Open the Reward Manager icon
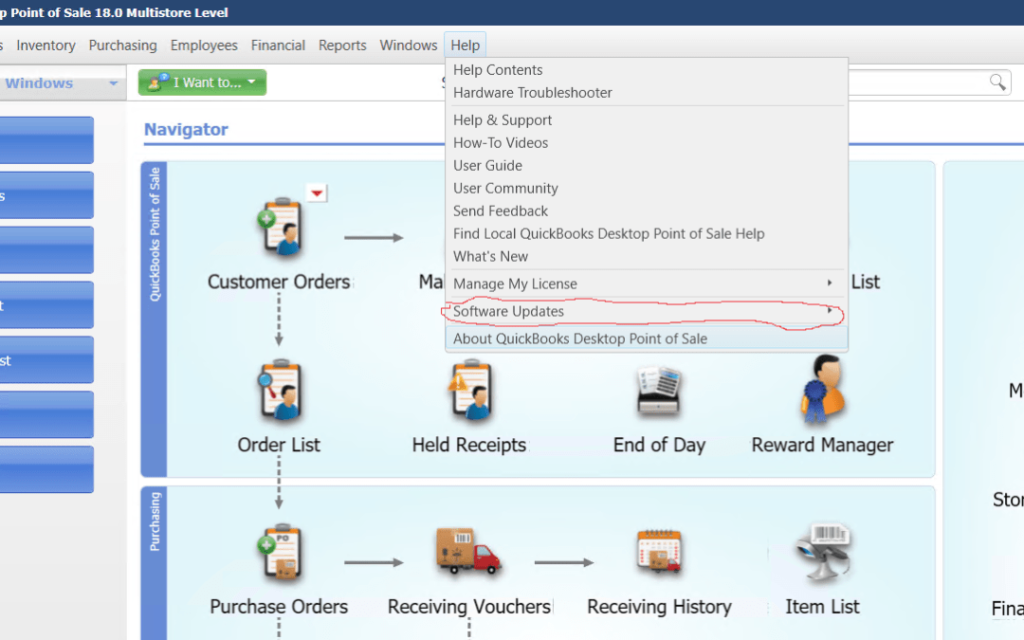Image resolution: width=1024 pixels, height=640 pixels. tap(822, 389)
